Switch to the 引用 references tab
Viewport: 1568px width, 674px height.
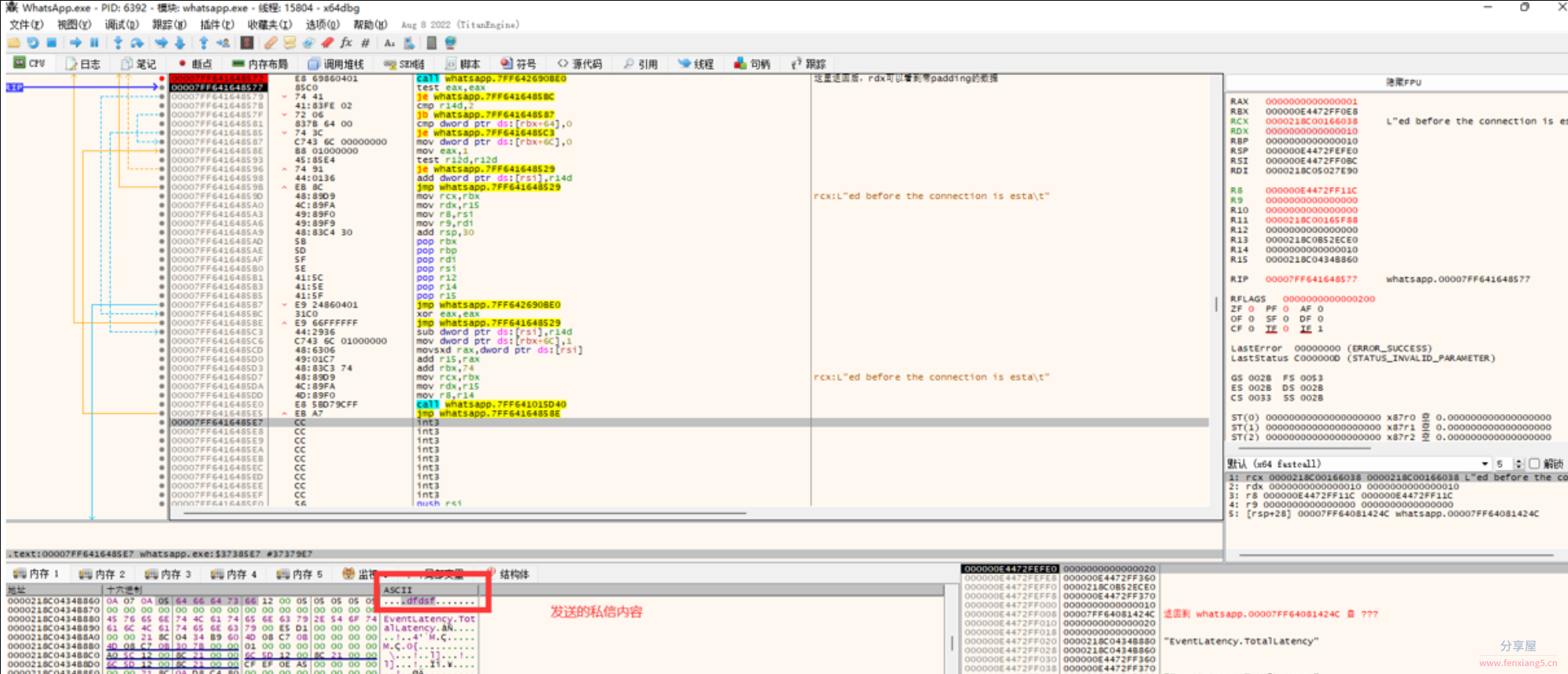pos(641,64)
